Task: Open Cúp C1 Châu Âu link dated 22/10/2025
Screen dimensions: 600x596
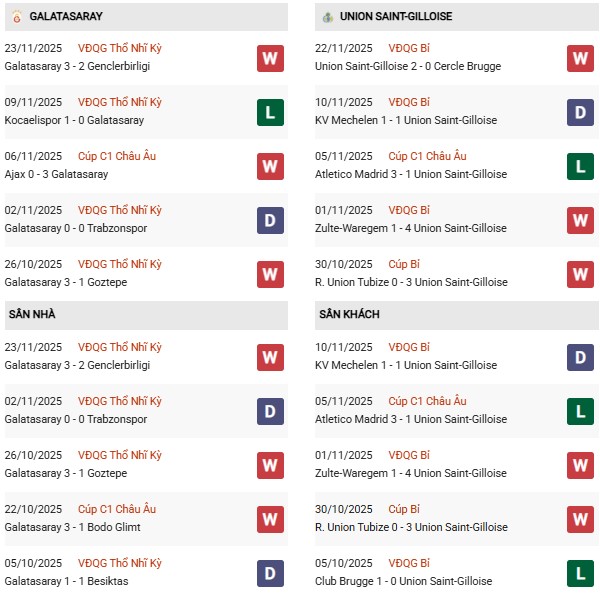Action: click(117, 509)
